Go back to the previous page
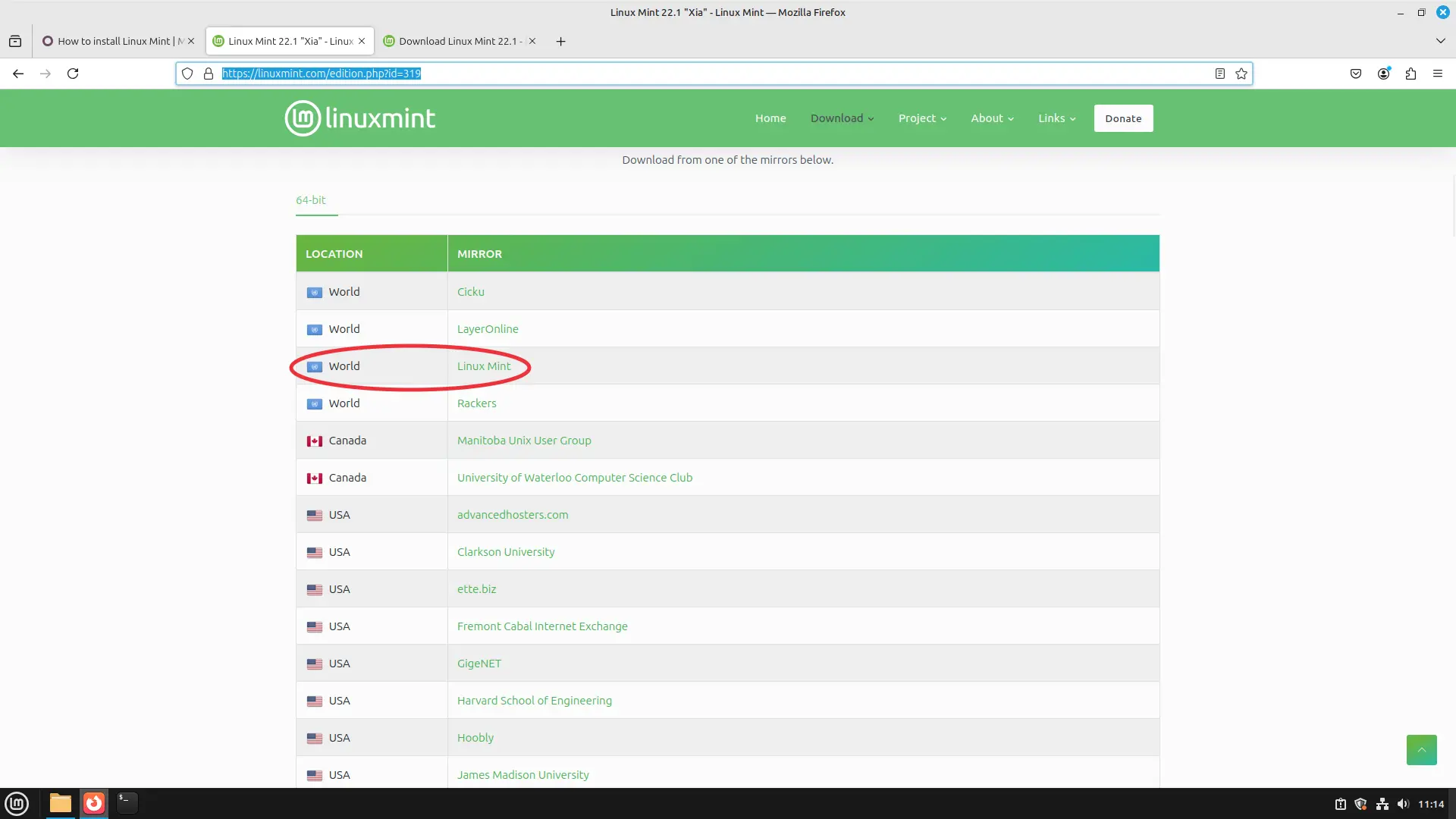The width and height of the screenshot is (1456, 819). coord(18,74)
